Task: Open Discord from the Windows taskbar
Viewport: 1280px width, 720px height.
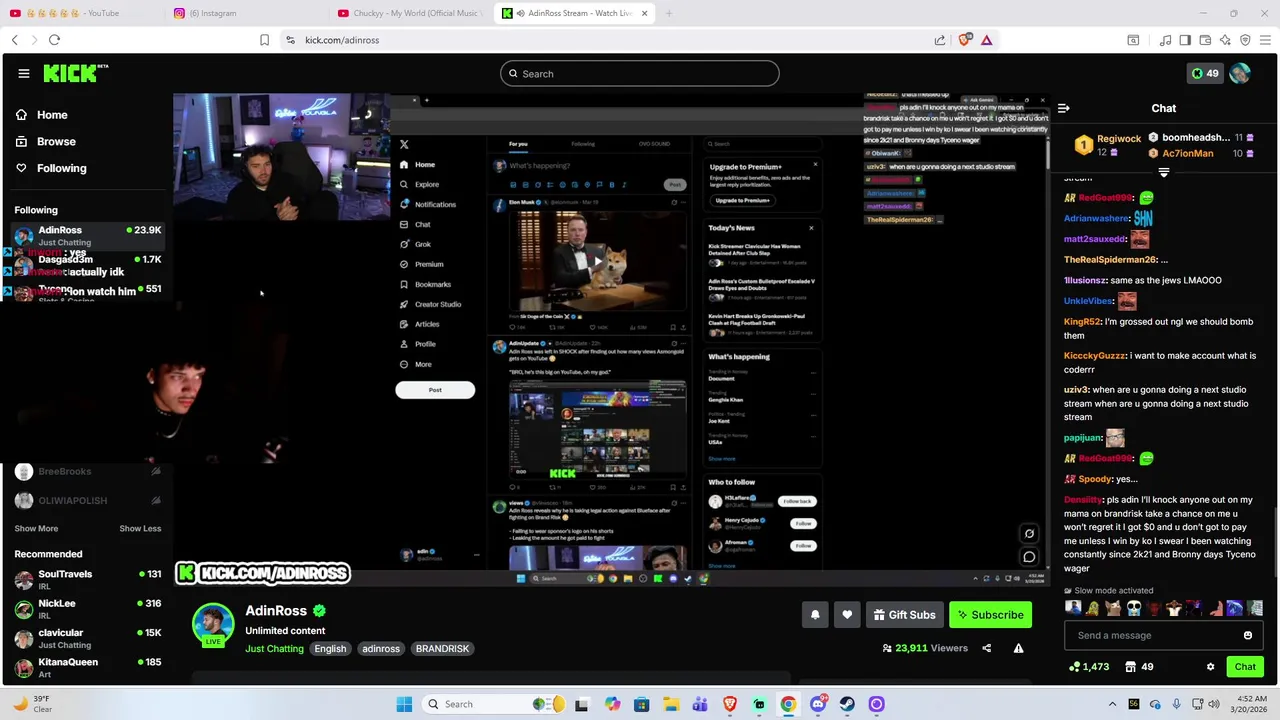Action: (x=818, y=704)
